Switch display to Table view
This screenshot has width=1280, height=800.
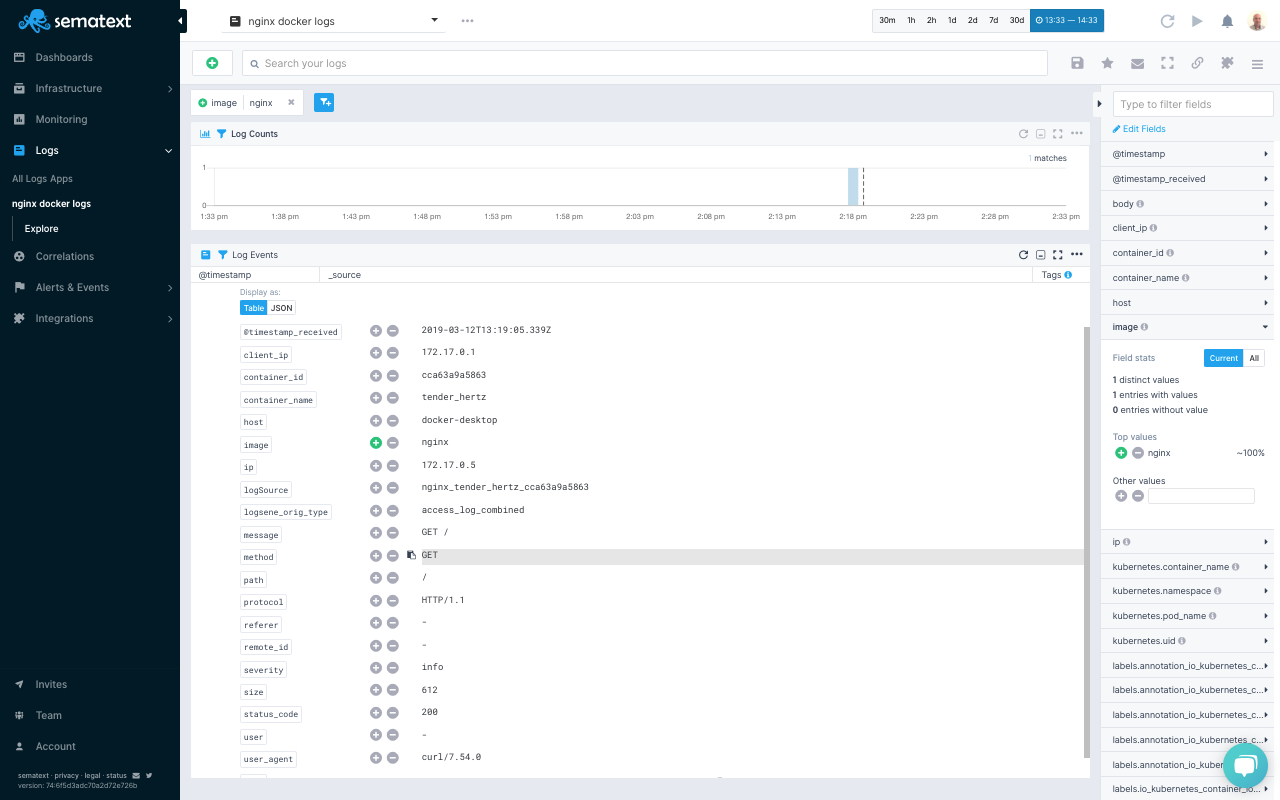(x=254, y=308)
